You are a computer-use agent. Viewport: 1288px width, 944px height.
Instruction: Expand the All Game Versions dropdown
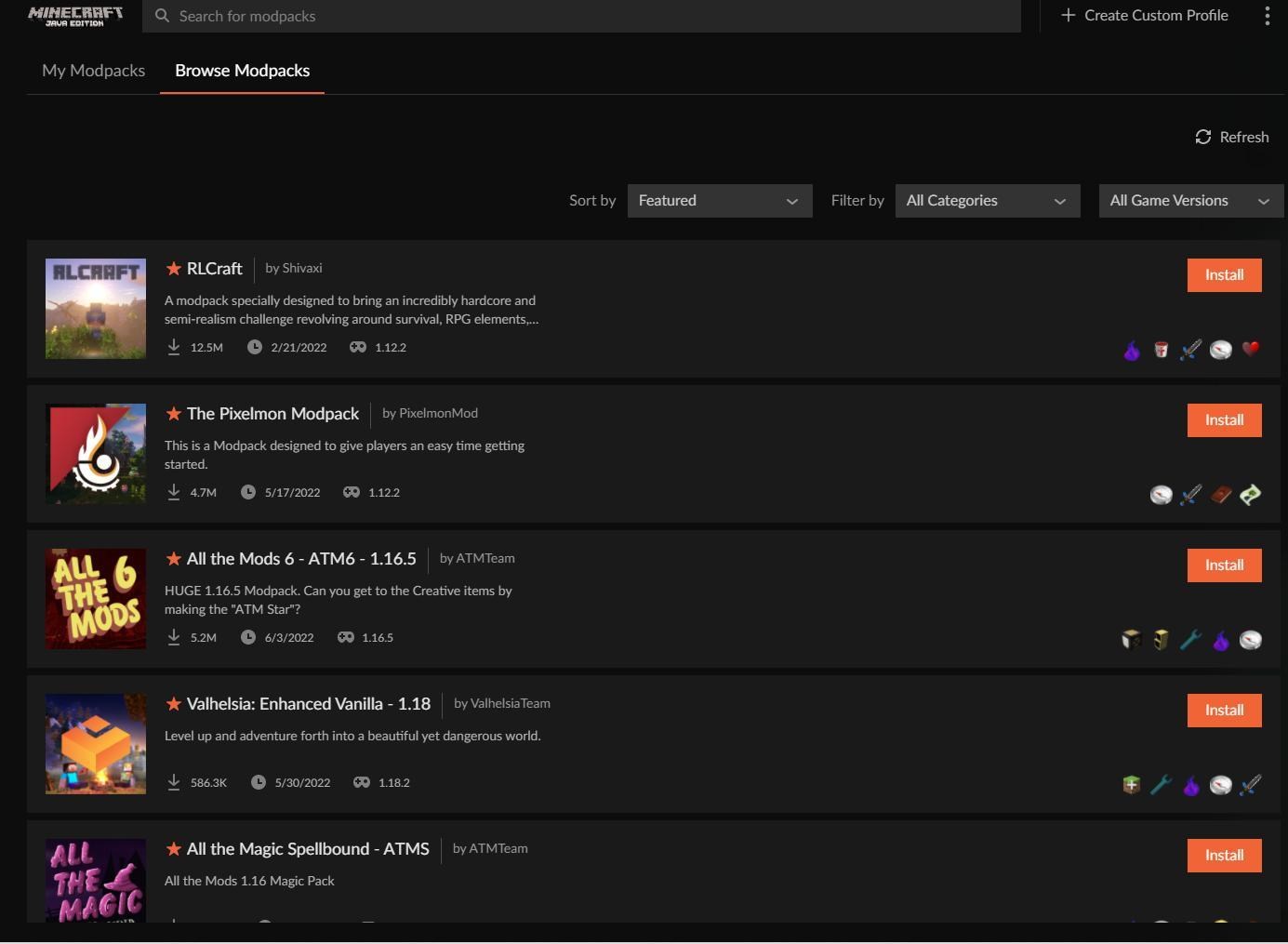tap(1190, 201)
